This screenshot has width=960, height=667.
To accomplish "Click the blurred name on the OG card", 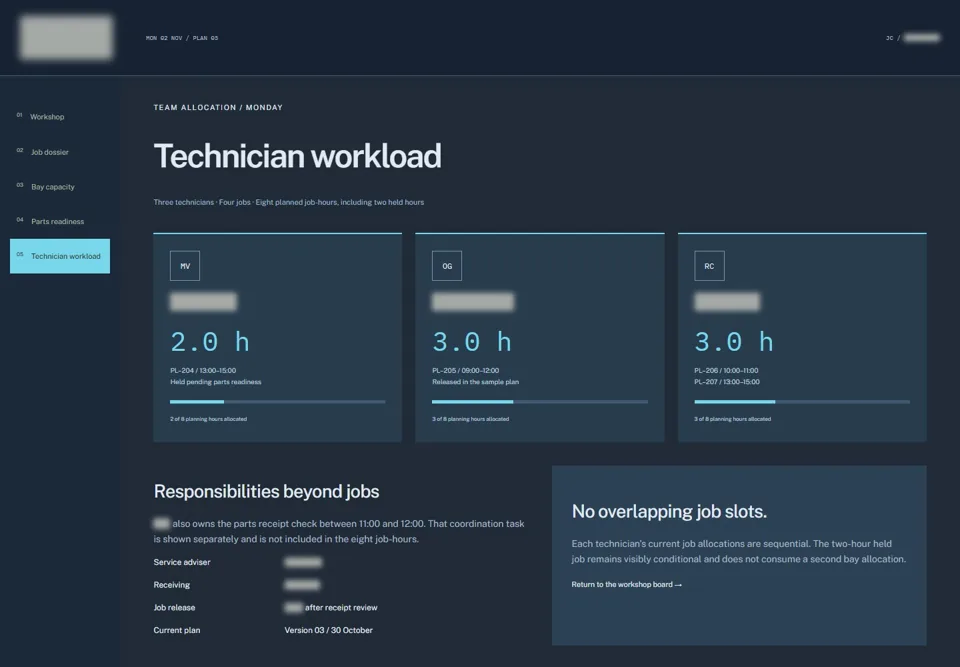I will 473,301.
